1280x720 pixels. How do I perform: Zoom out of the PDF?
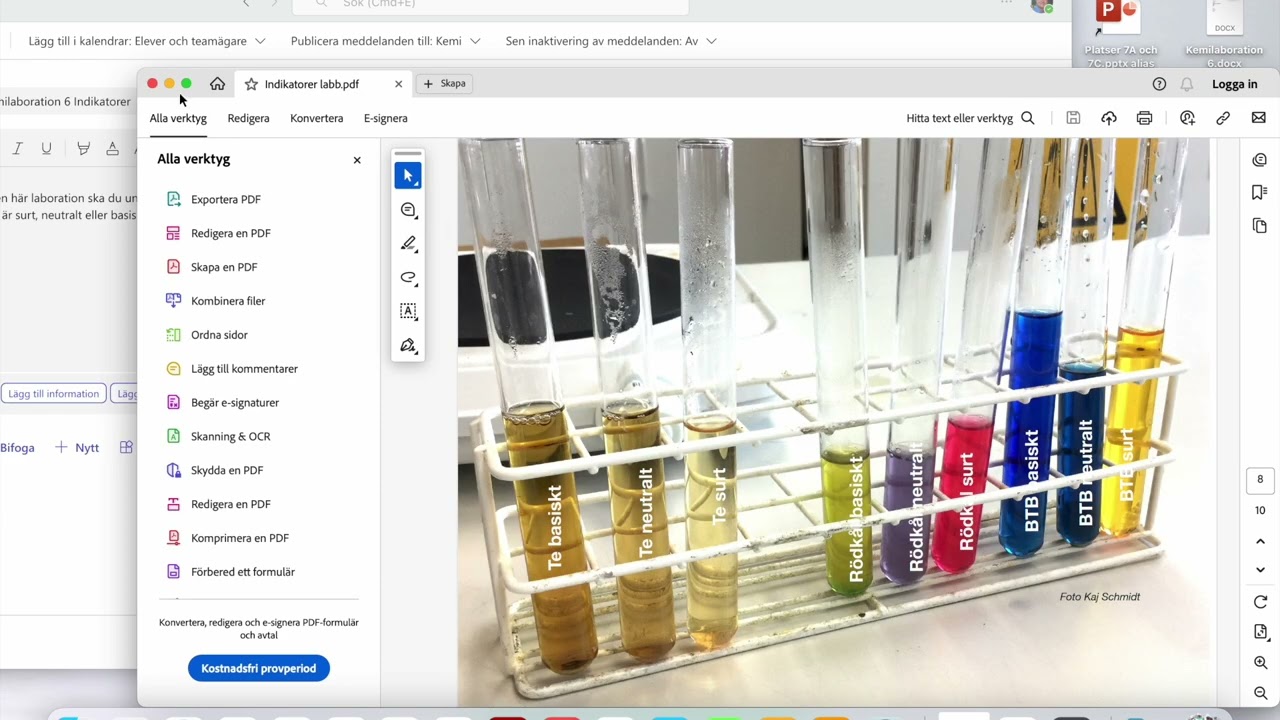tap(1260, 693)
